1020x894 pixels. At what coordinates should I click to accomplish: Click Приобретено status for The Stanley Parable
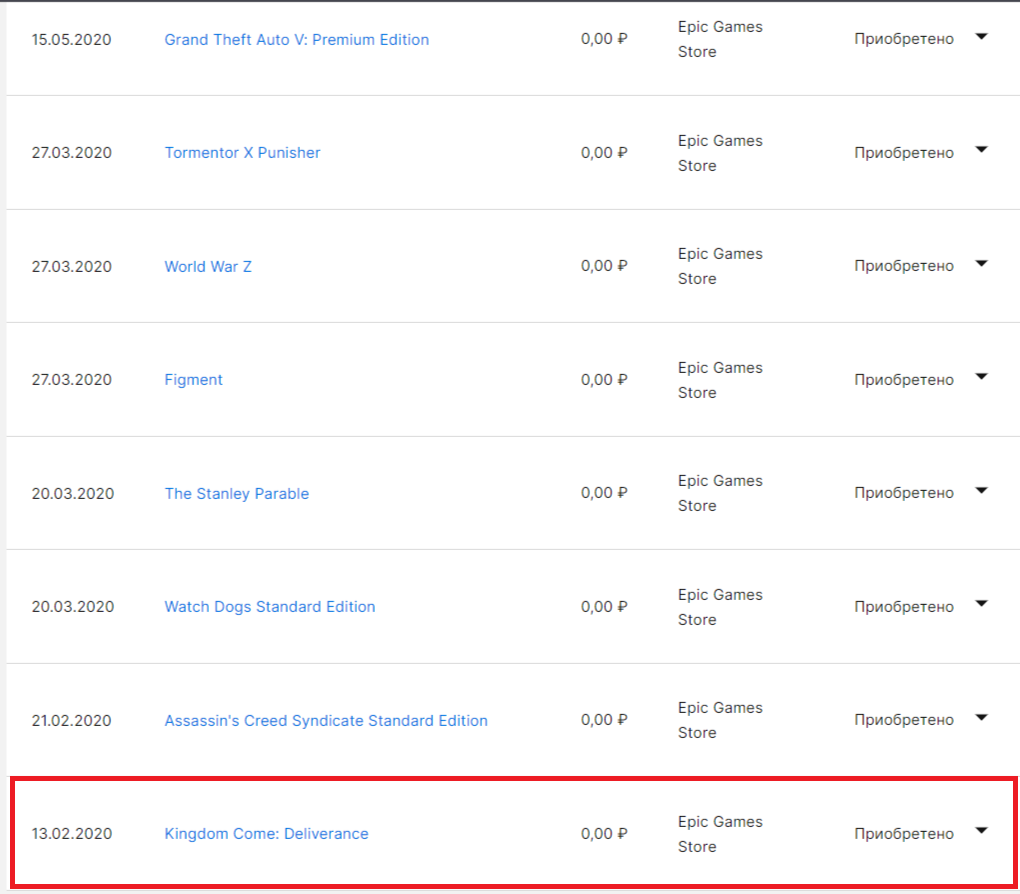point(904,493)
